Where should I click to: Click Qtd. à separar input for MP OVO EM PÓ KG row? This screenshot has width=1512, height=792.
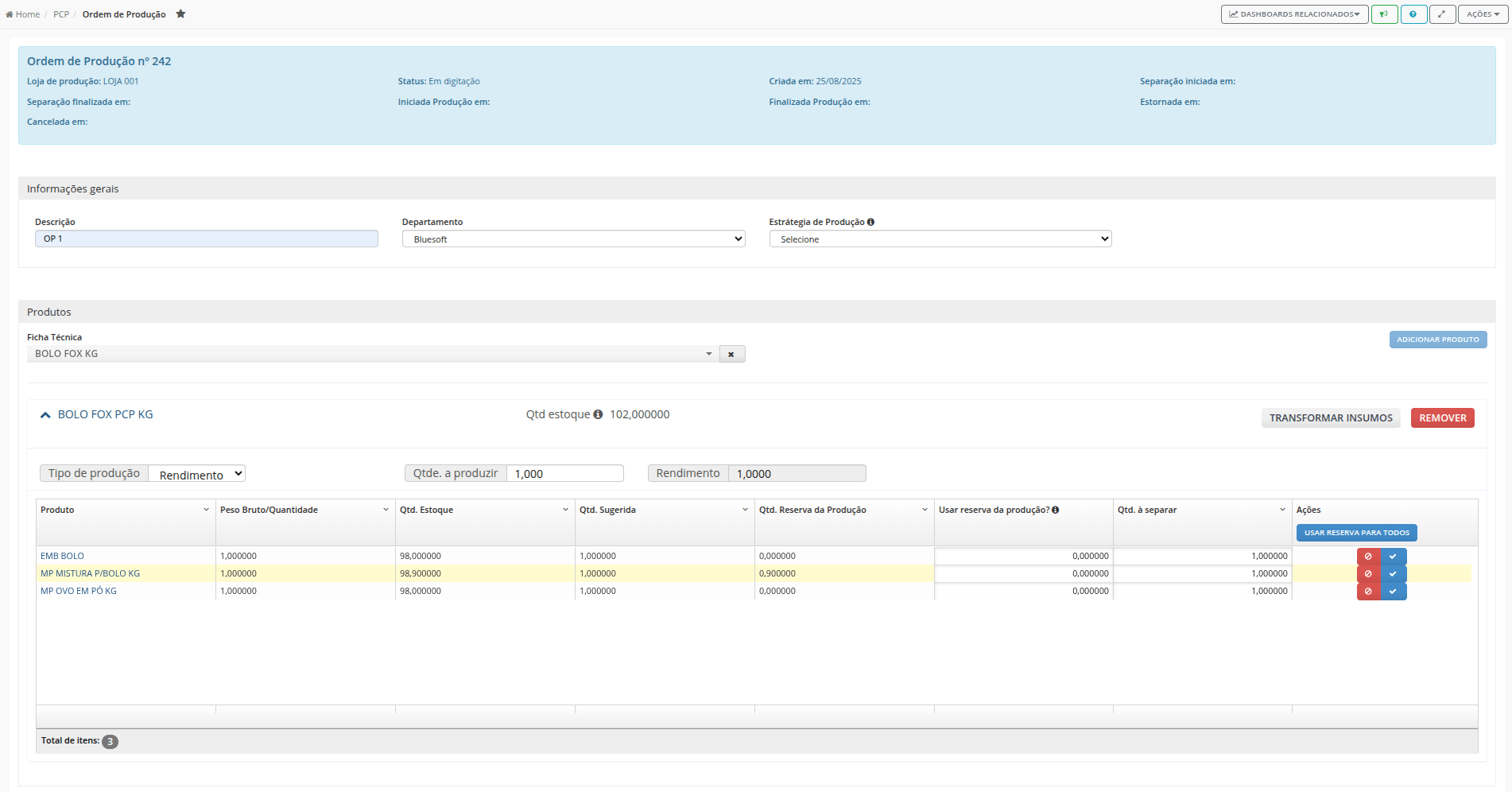(x=1203, y=592)
